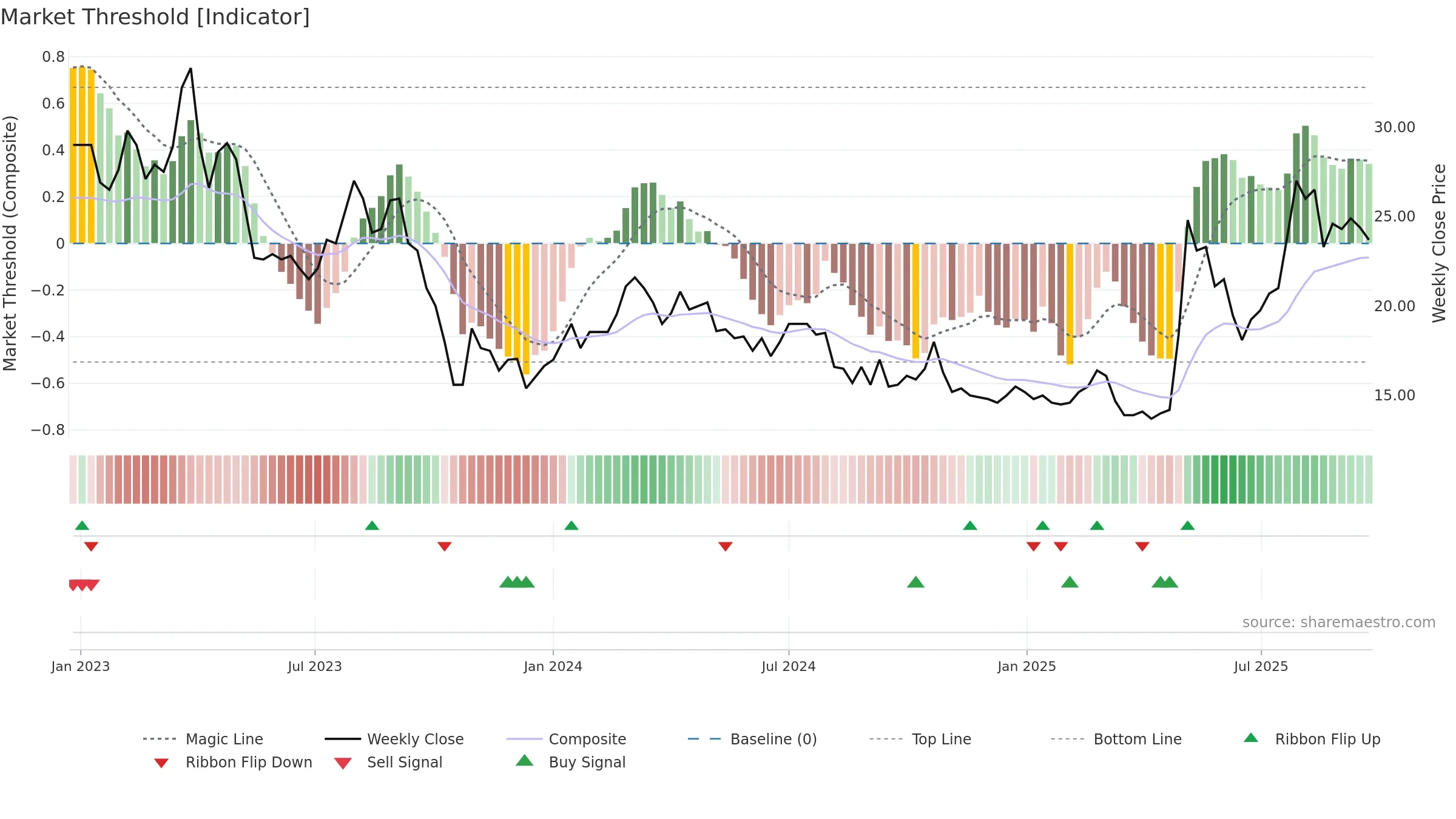Viewport: 1456px width, 819px height.
Task: Toggle the Top Line legend entry
Action: point(920,739)
